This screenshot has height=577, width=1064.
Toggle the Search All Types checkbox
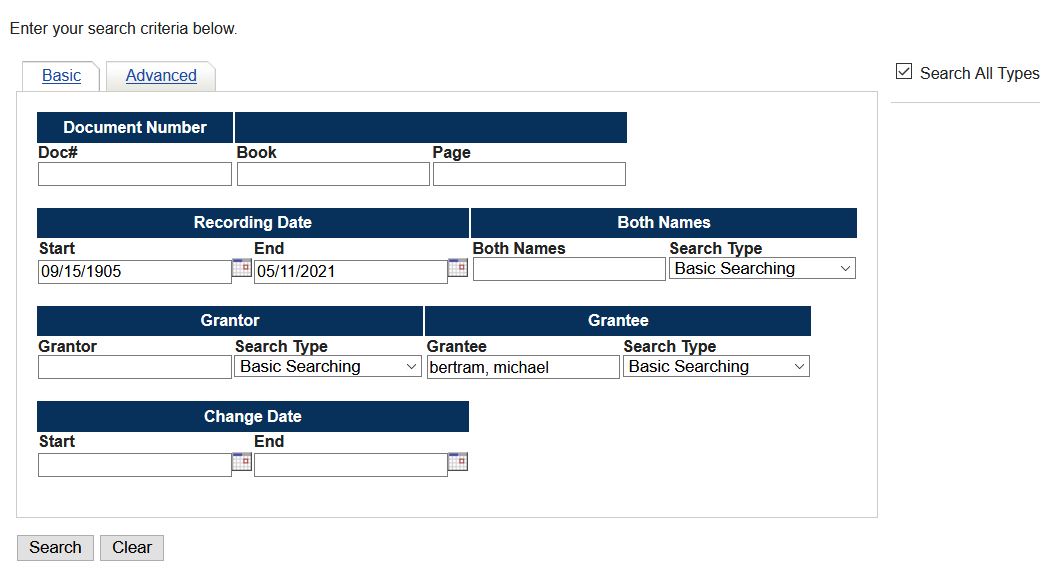[x=904, y=71]
